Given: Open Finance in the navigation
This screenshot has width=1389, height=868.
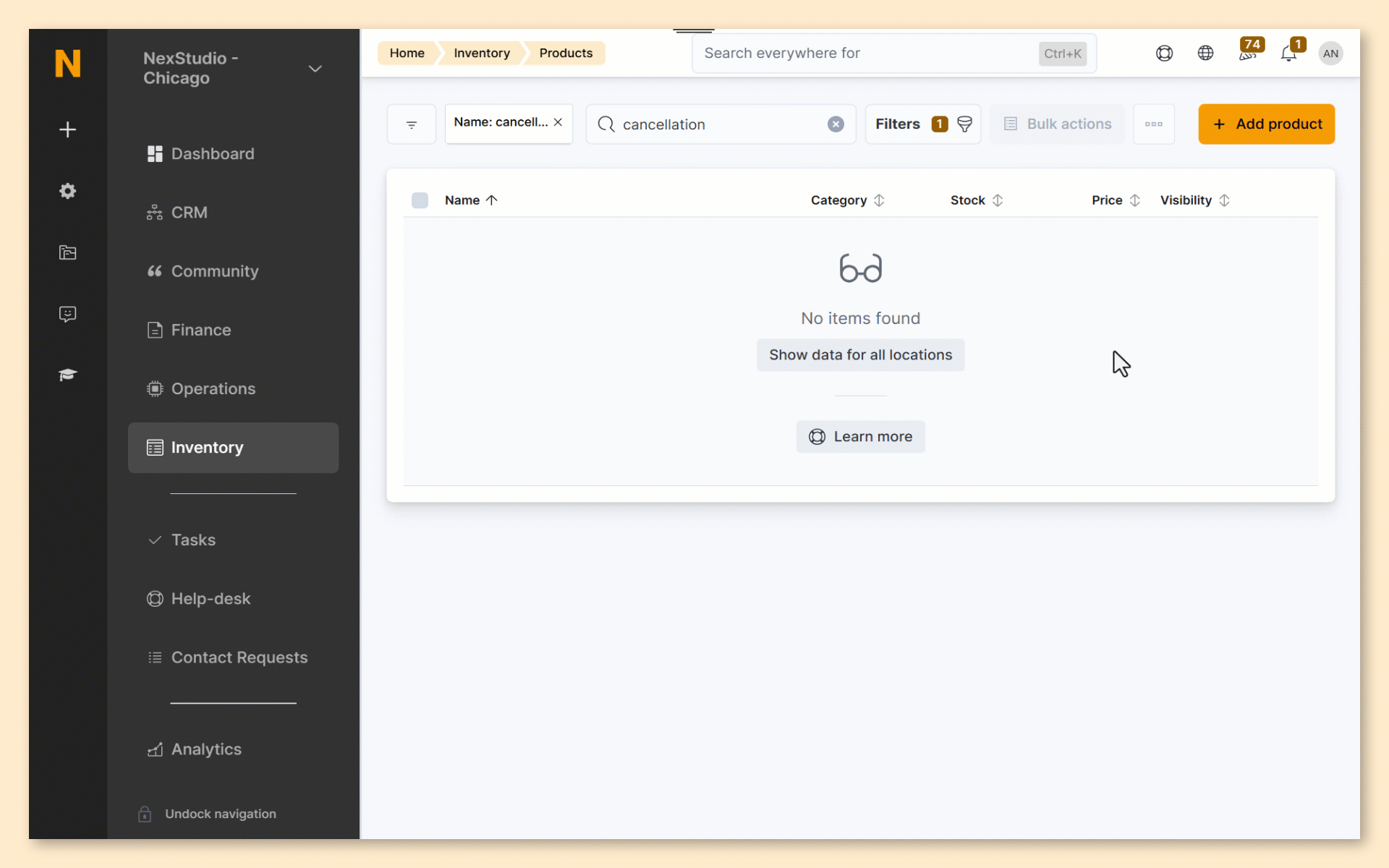Looking at the screenshot, I should [x=233, y=330].
